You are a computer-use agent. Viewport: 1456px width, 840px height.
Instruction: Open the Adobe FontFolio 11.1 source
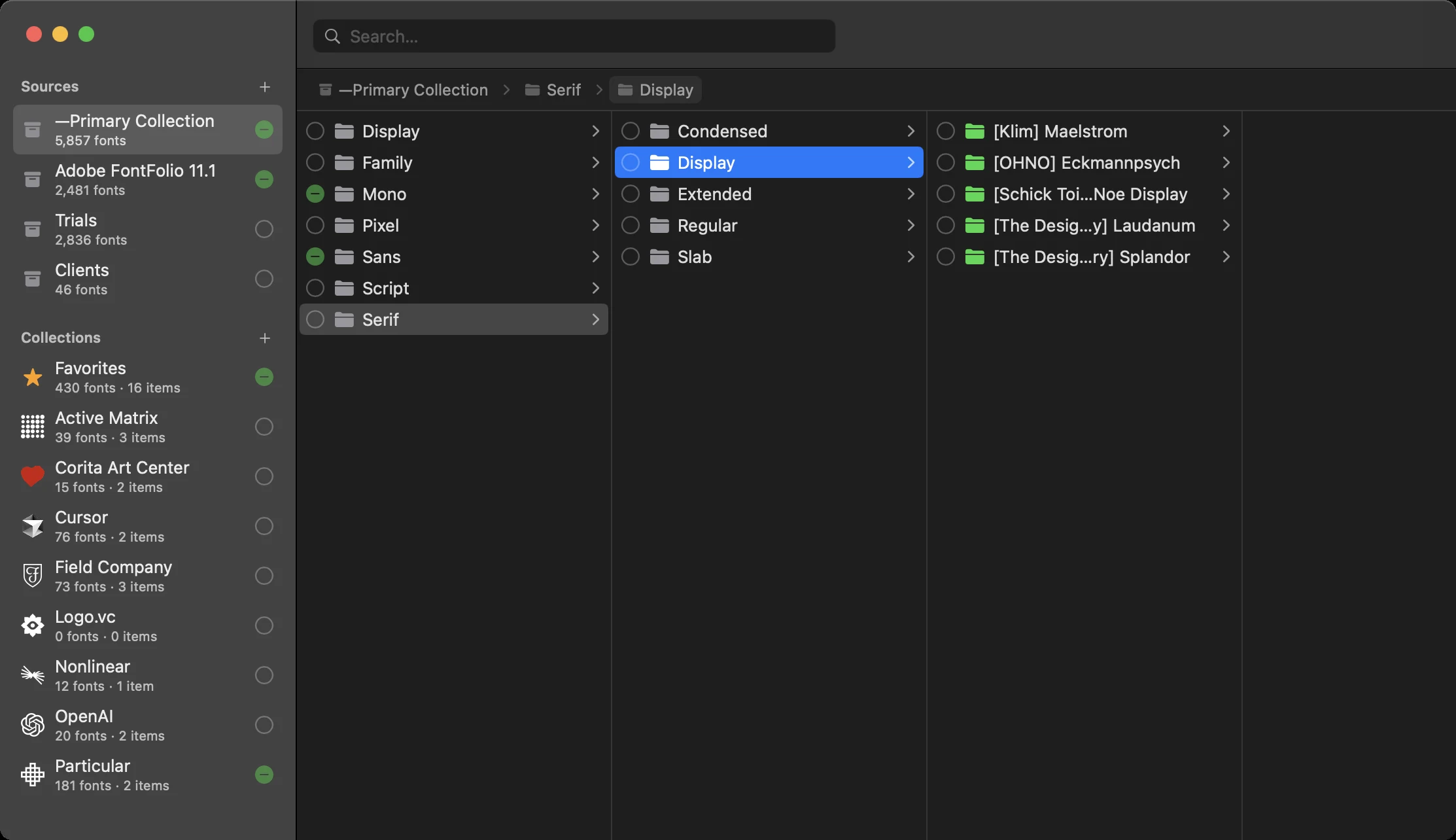point(148,179)
